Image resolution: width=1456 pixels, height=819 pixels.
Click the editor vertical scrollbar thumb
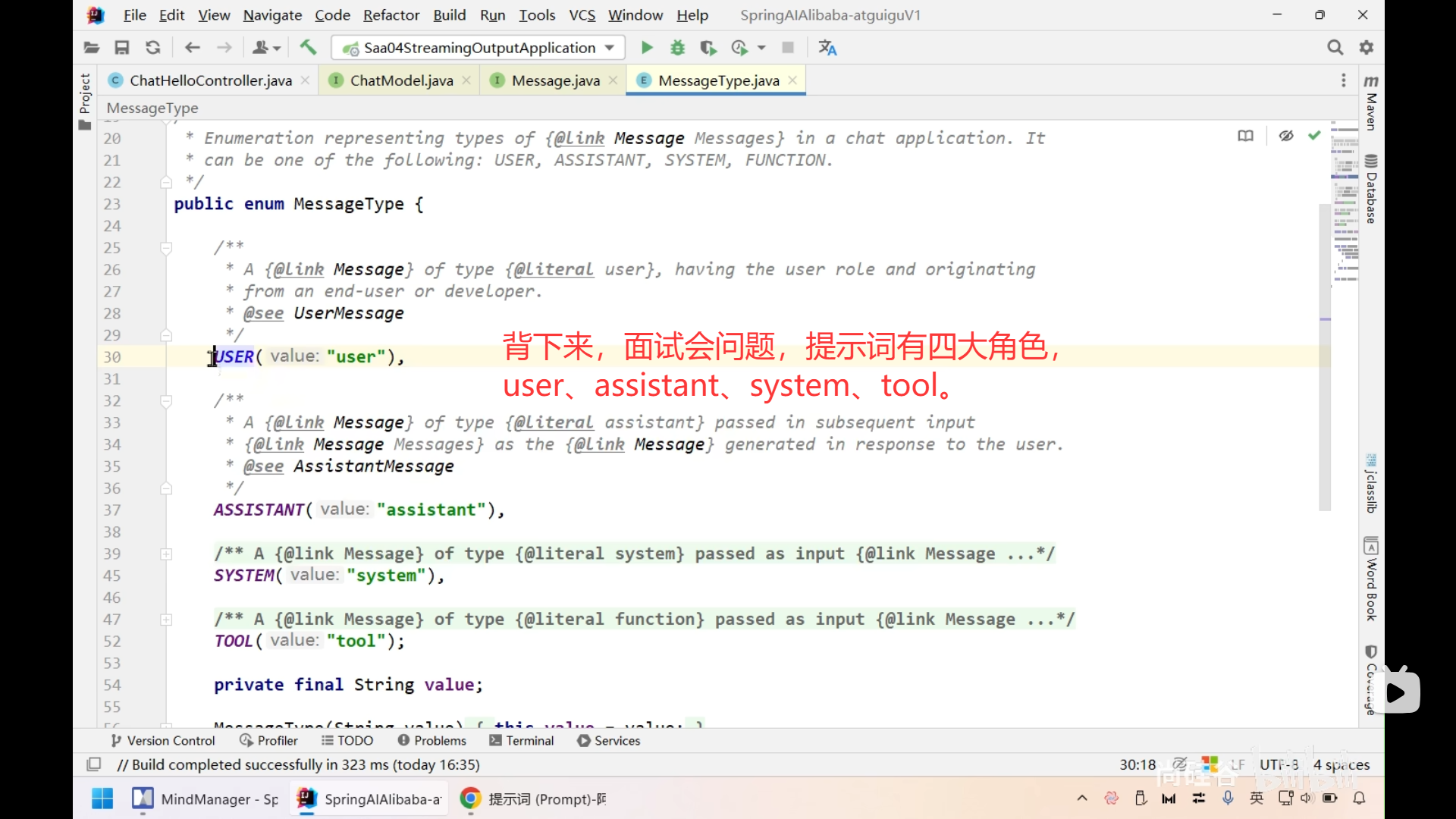click(x=1325, y=356)
